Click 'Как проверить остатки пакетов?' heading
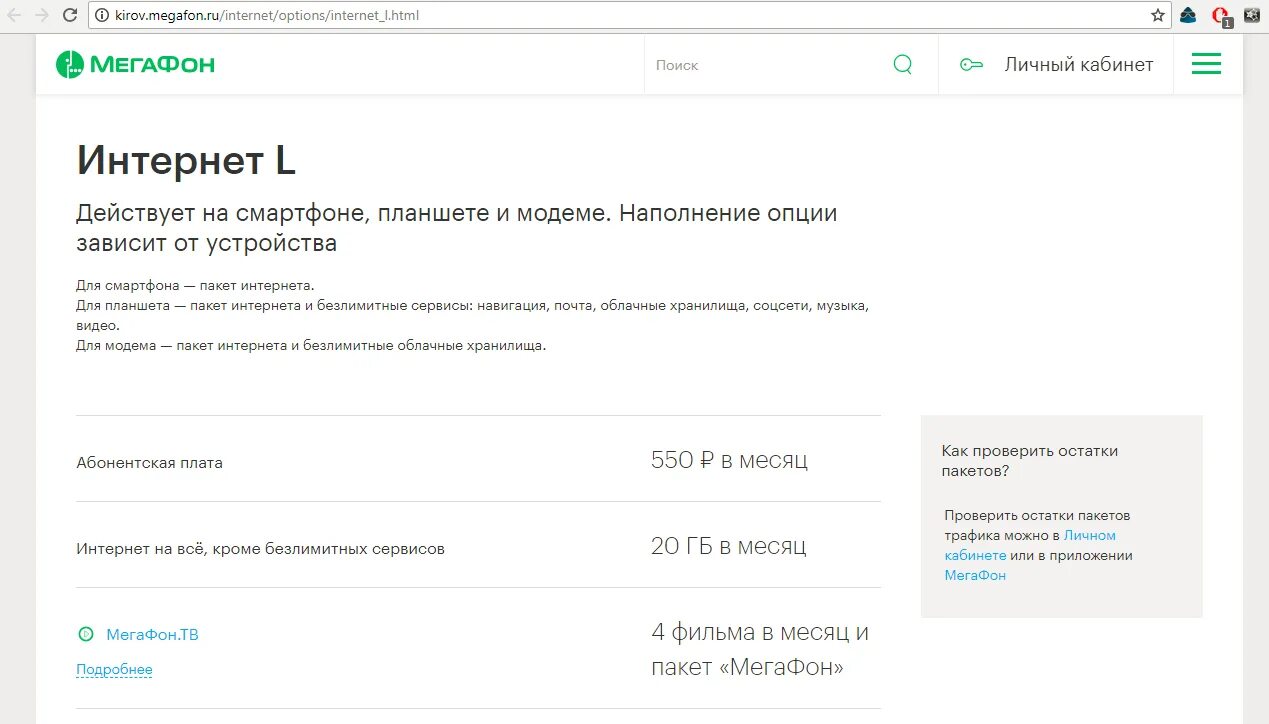Screen dimensions: 1269x724 click(1030, 461)
